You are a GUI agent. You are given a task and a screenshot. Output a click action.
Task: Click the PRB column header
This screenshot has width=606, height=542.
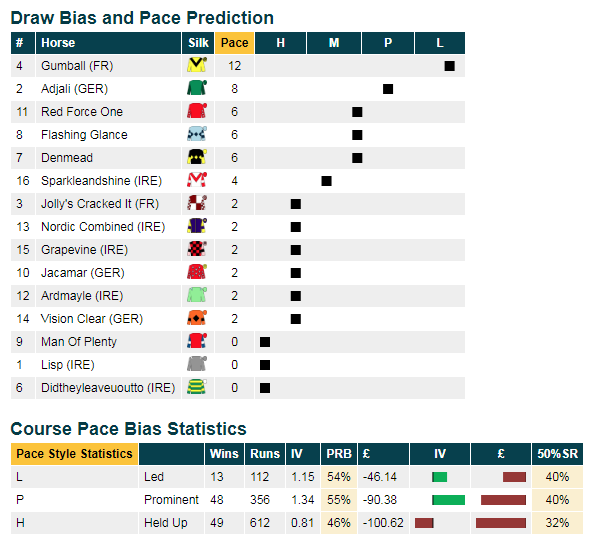point(339,453)
